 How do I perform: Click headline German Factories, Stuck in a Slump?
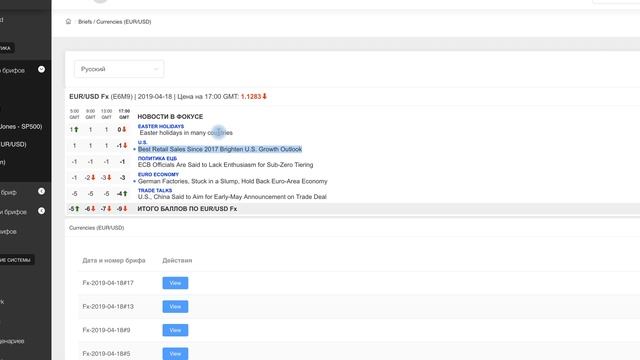pyautogui.click(x=233, y=181)
